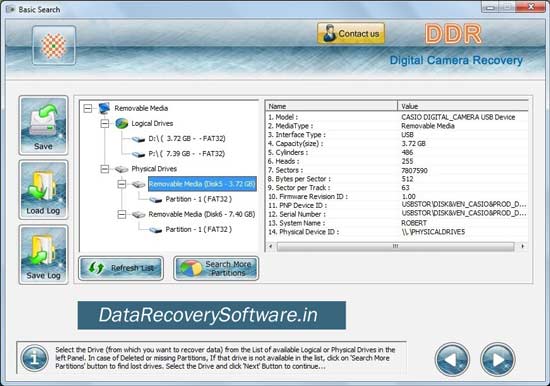Click the disk icon beside Disk6 entry
The height and width of the screenshot is (386, 550).
point(139,214)
